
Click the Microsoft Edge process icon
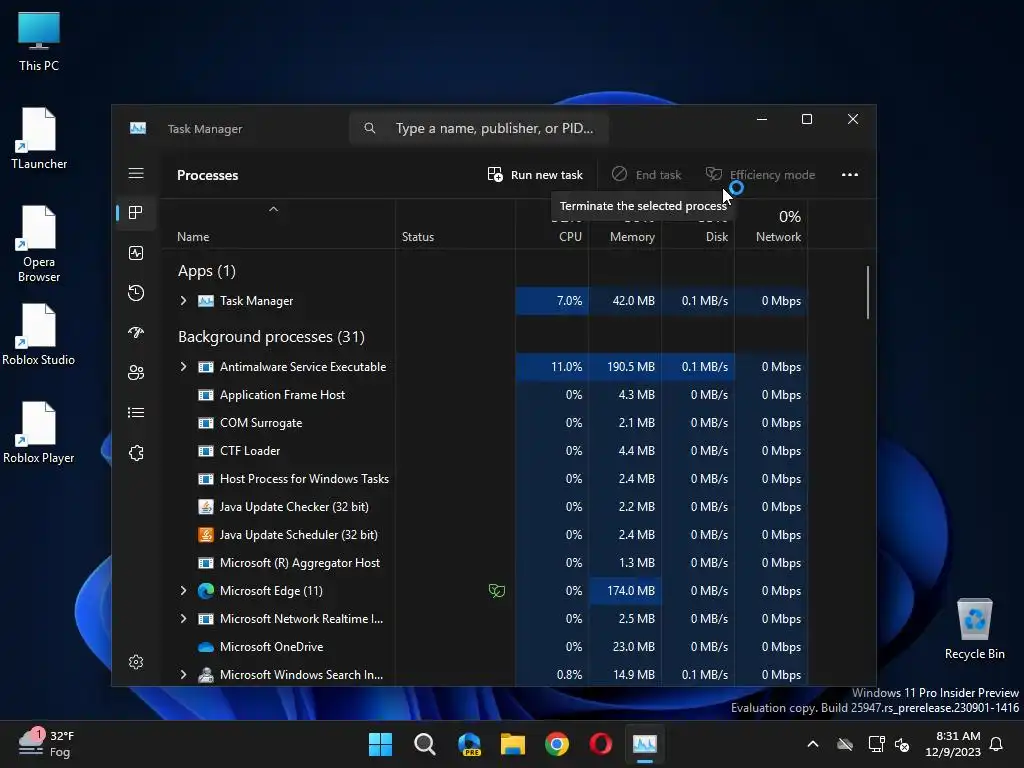click(206, 591)
